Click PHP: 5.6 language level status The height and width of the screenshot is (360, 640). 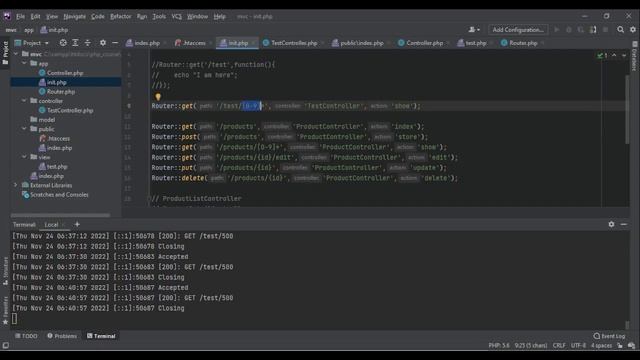pos(499,345)
